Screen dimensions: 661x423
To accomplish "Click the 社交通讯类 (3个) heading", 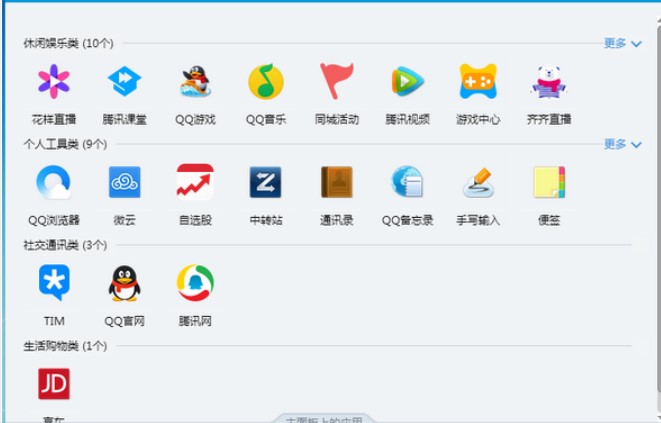I will pyautogui.click(x=65, y=245).
